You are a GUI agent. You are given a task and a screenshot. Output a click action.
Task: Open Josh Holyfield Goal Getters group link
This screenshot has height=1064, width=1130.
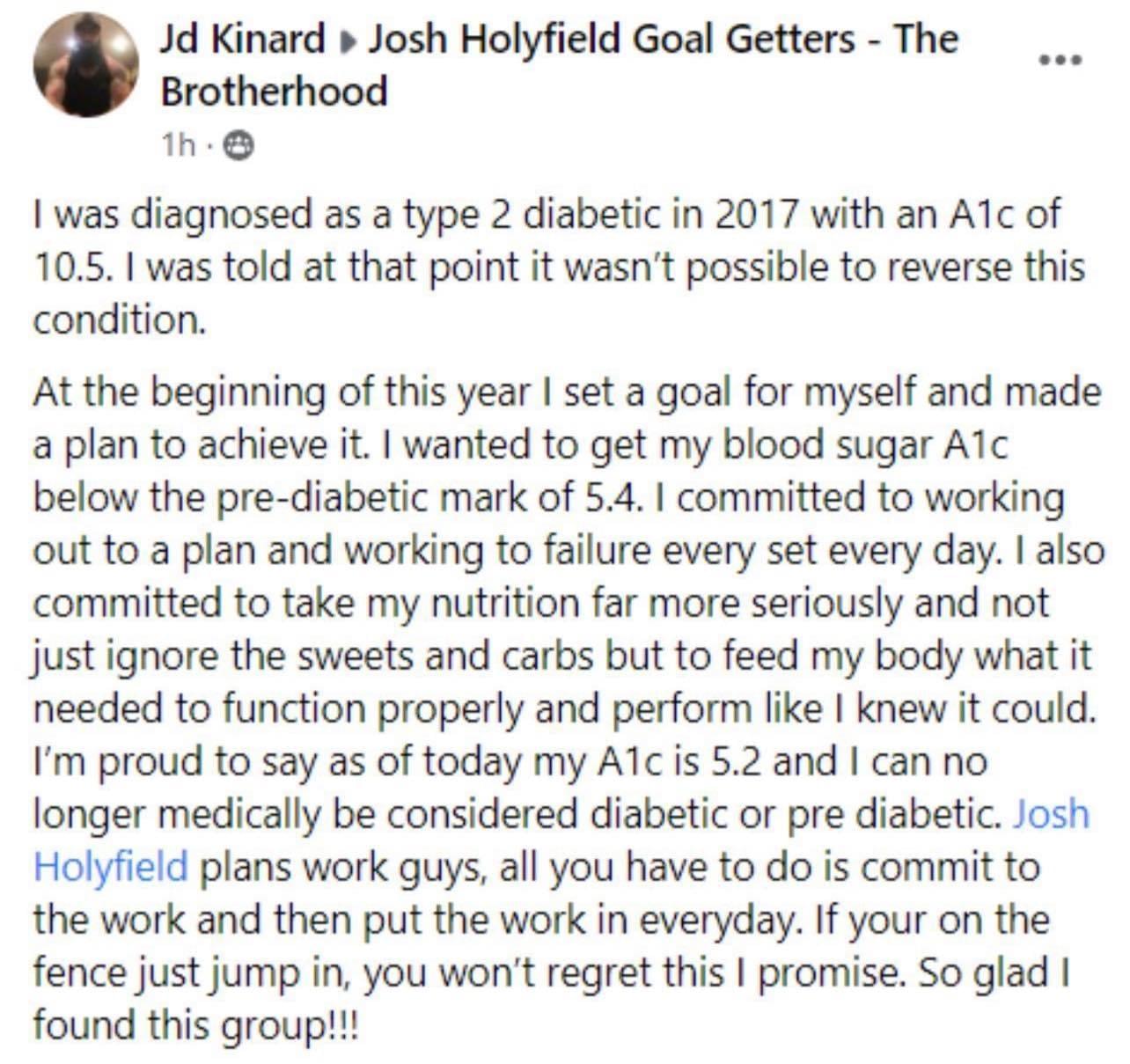coord(559,66)
